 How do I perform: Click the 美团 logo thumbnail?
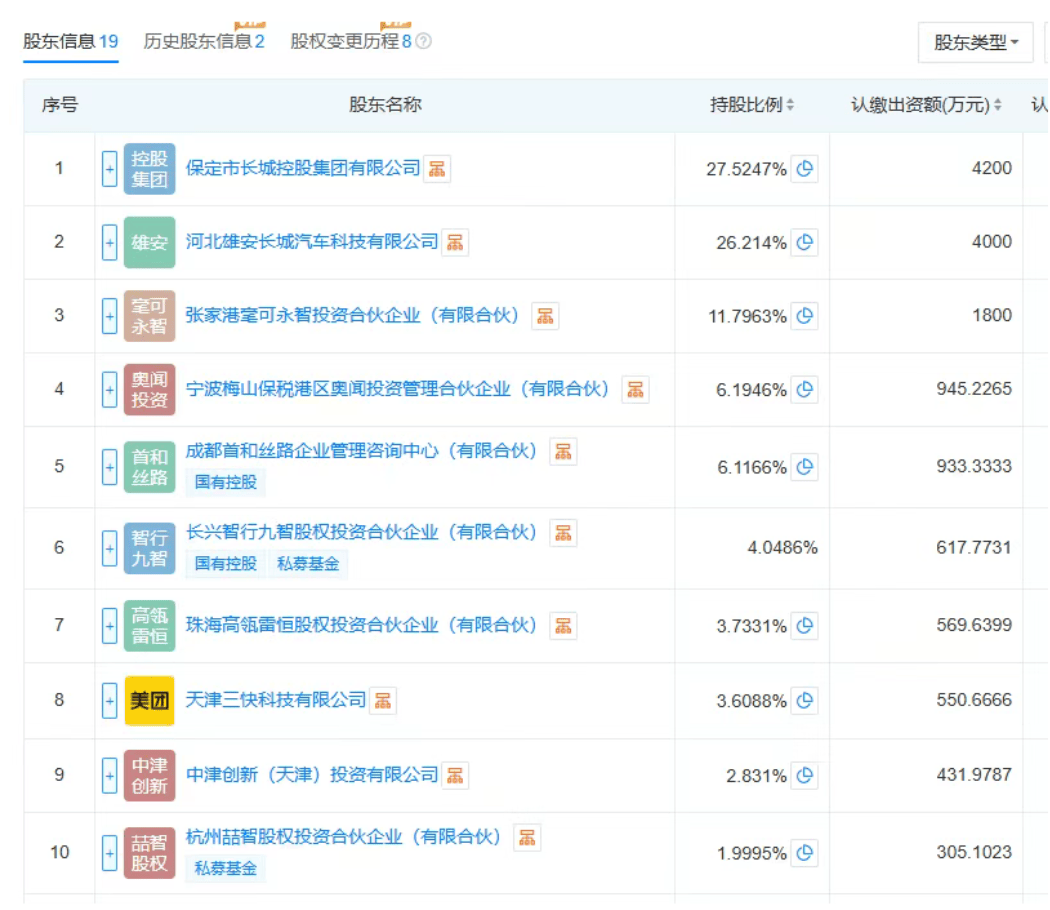152,700
